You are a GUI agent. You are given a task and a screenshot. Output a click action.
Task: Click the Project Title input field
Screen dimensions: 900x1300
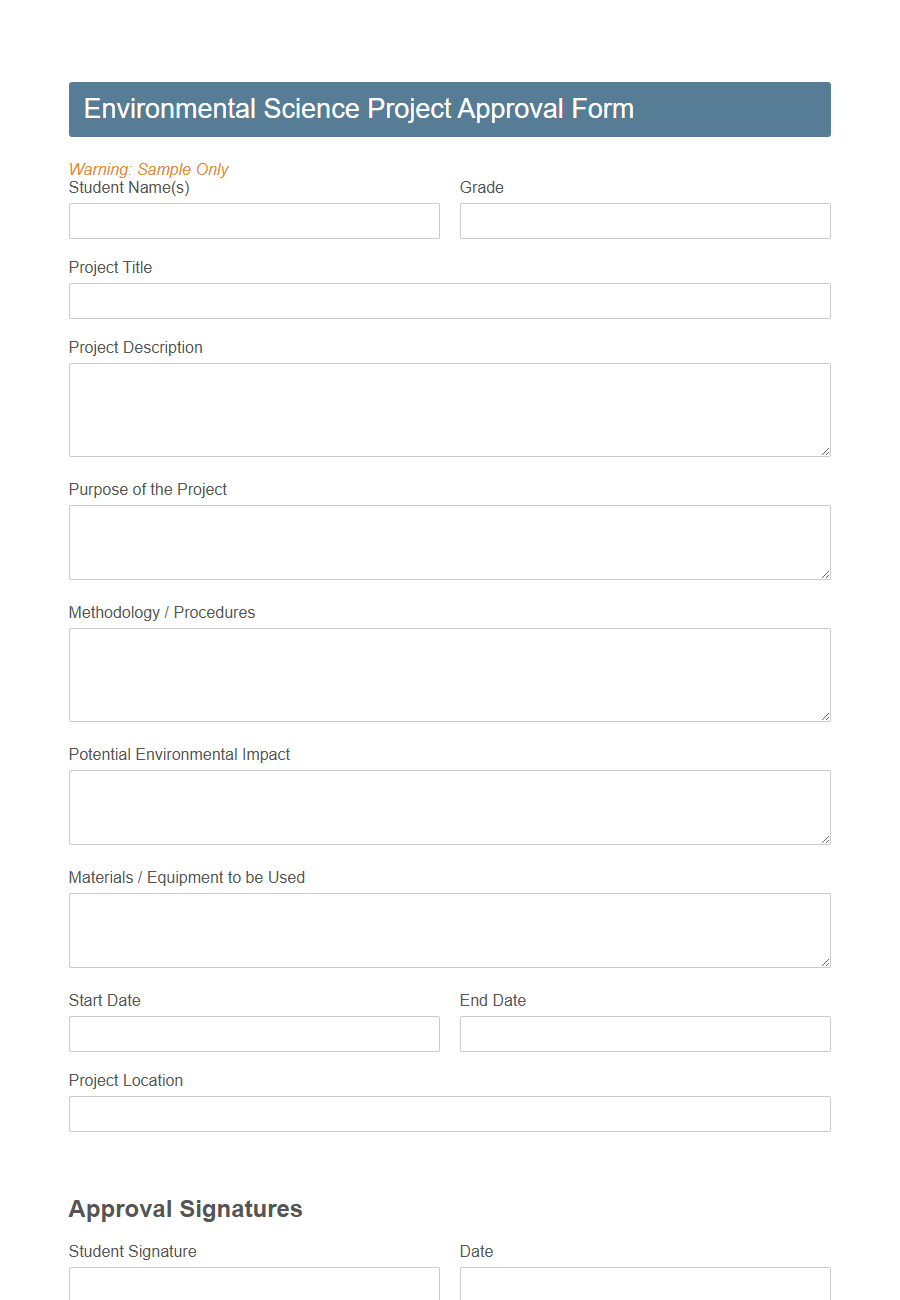click(x=449, y=301)
